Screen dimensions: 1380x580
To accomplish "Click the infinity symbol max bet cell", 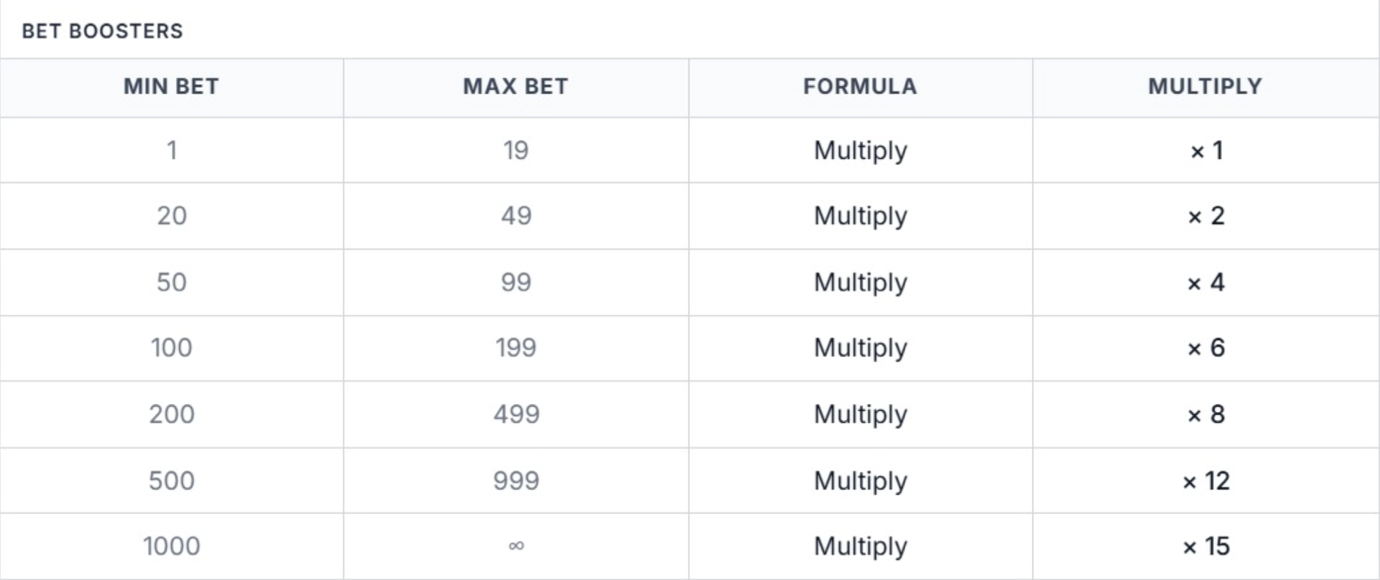I will [x=516, y=546].
